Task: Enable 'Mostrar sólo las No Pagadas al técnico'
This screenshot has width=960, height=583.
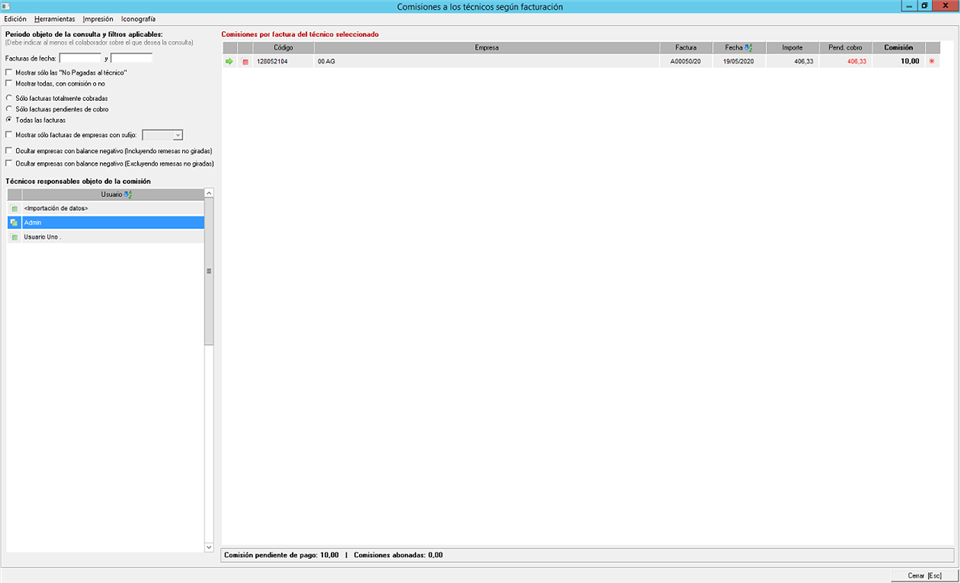Action: tap(10, 73)
